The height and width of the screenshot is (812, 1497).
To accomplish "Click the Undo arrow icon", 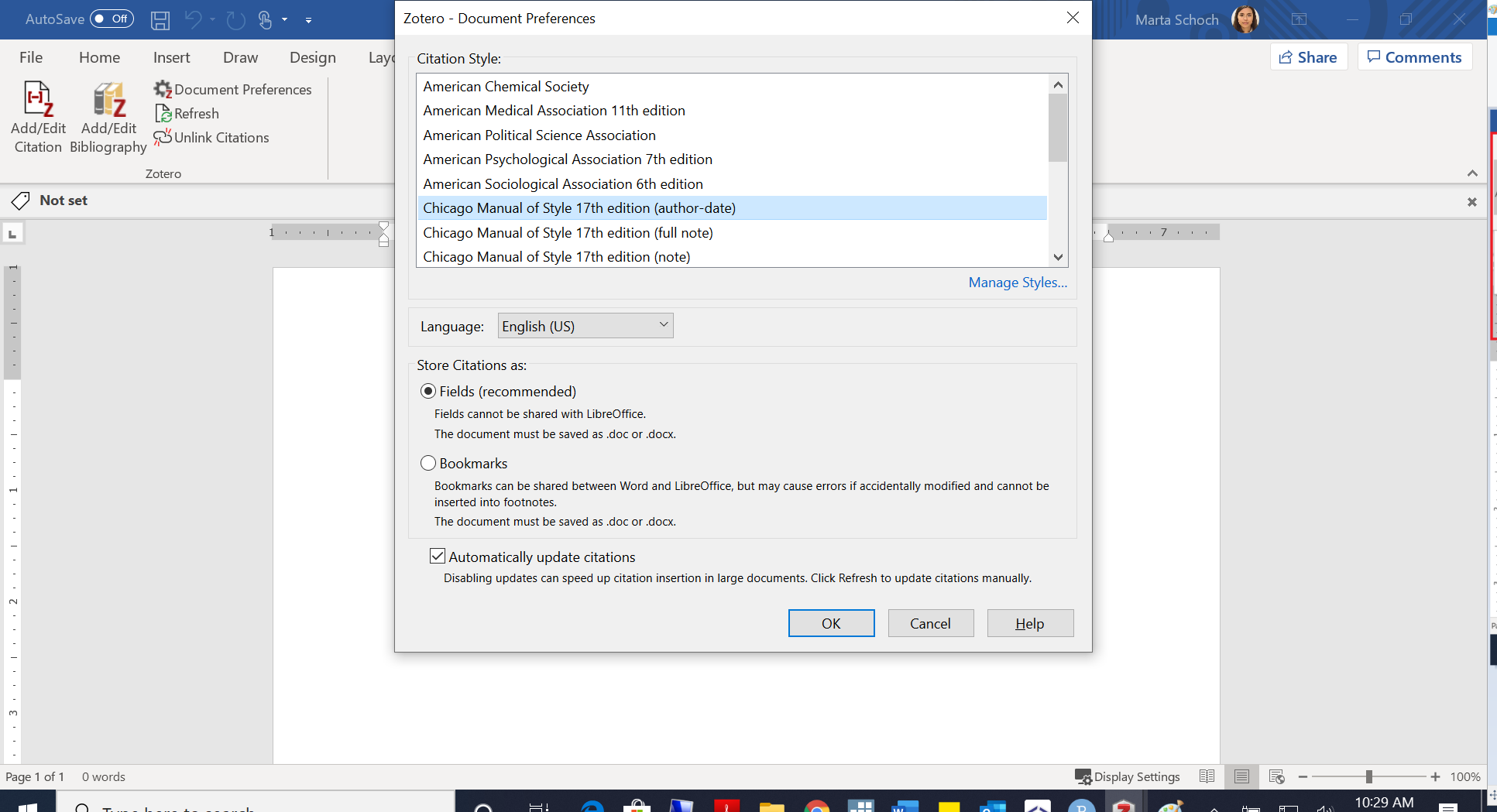I will point(194,19).
